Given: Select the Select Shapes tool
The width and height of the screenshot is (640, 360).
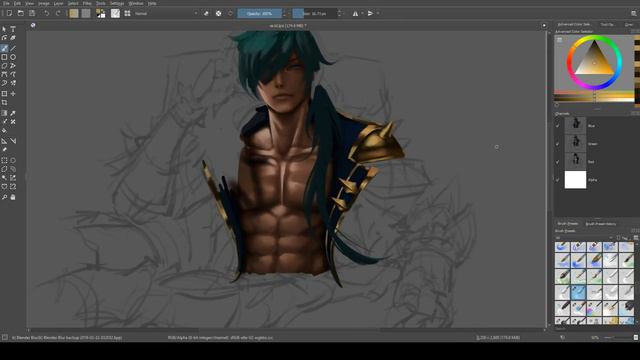Looking at the screenshot, I should tap(4, 29).
